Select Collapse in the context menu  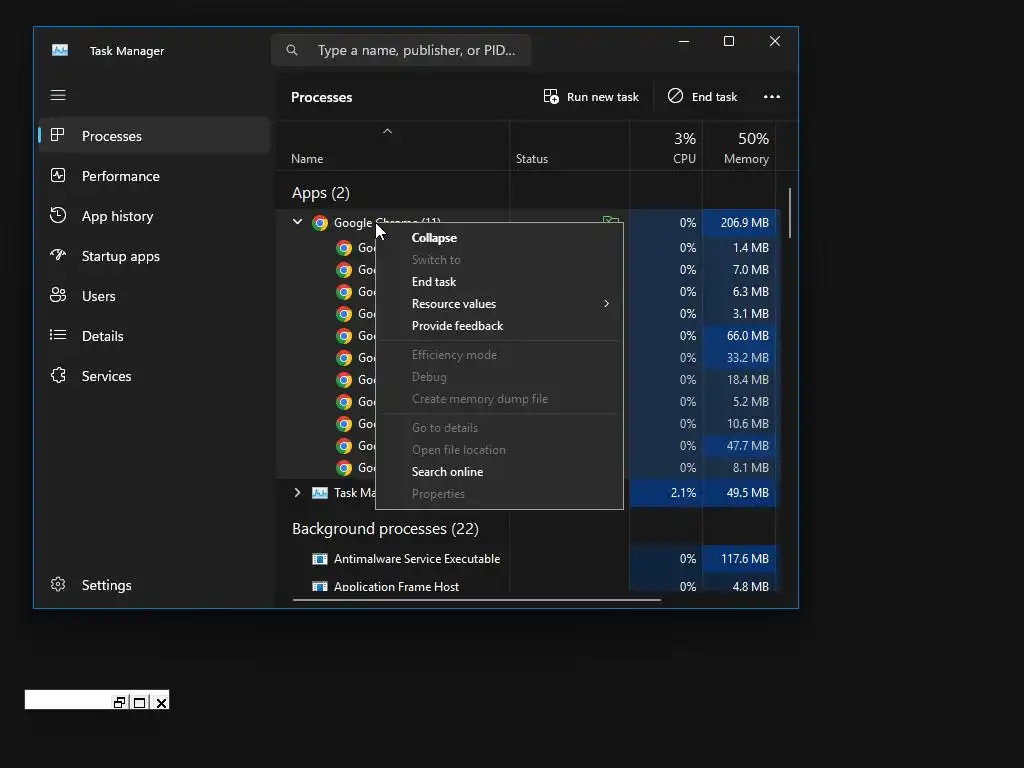(434, 238)
